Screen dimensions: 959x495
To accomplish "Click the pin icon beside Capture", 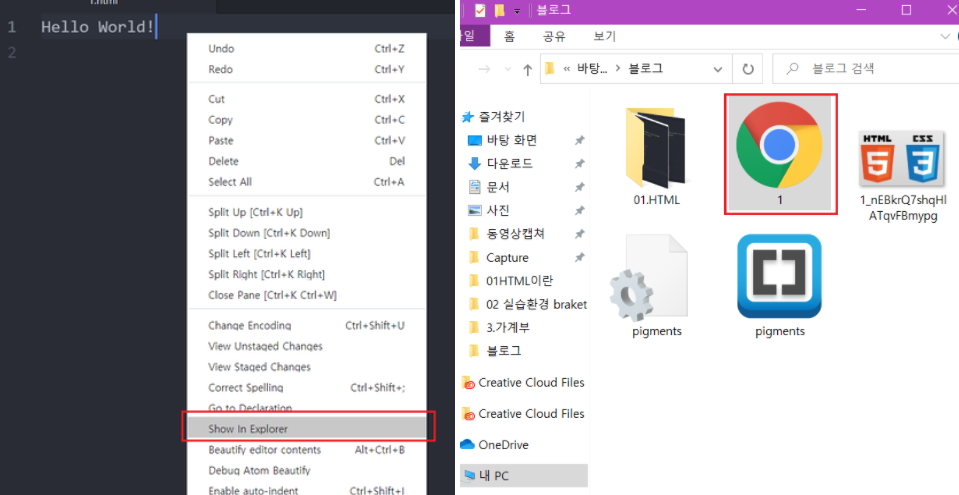I will (579, 258).
